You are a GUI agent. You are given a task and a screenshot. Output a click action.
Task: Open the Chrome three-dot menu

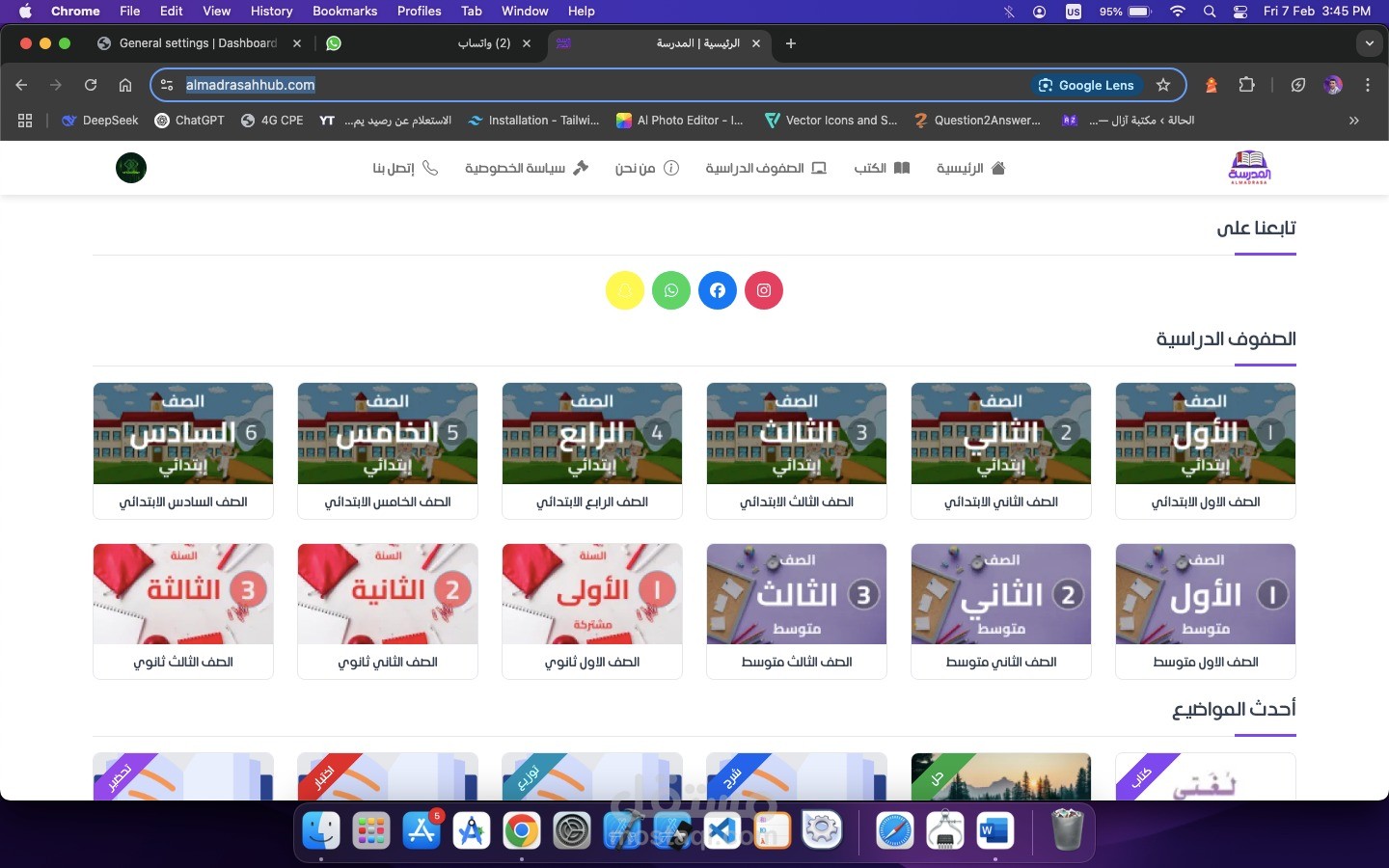point(1369,86)
